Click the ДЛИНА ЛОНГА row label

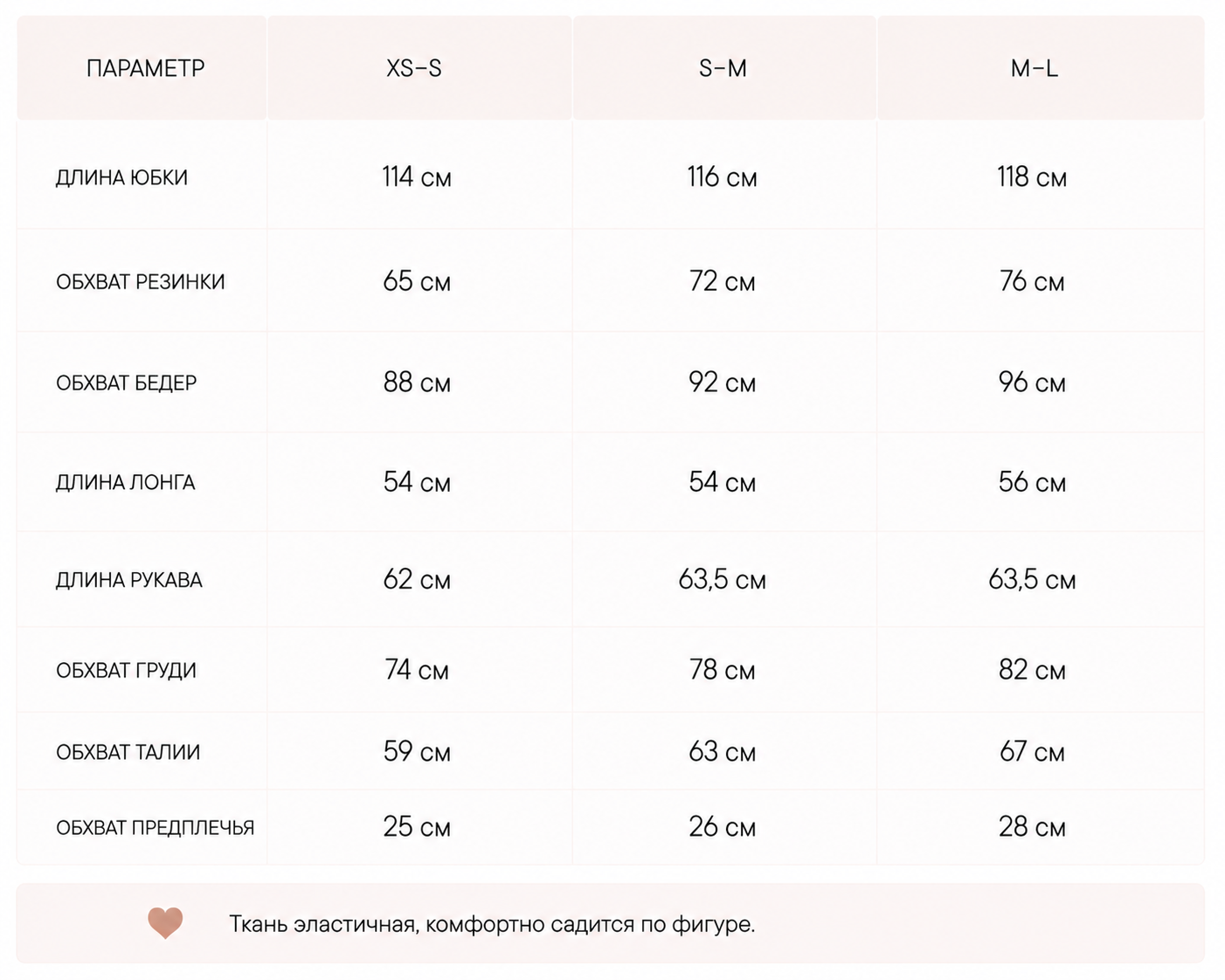(x=125, y=482)
